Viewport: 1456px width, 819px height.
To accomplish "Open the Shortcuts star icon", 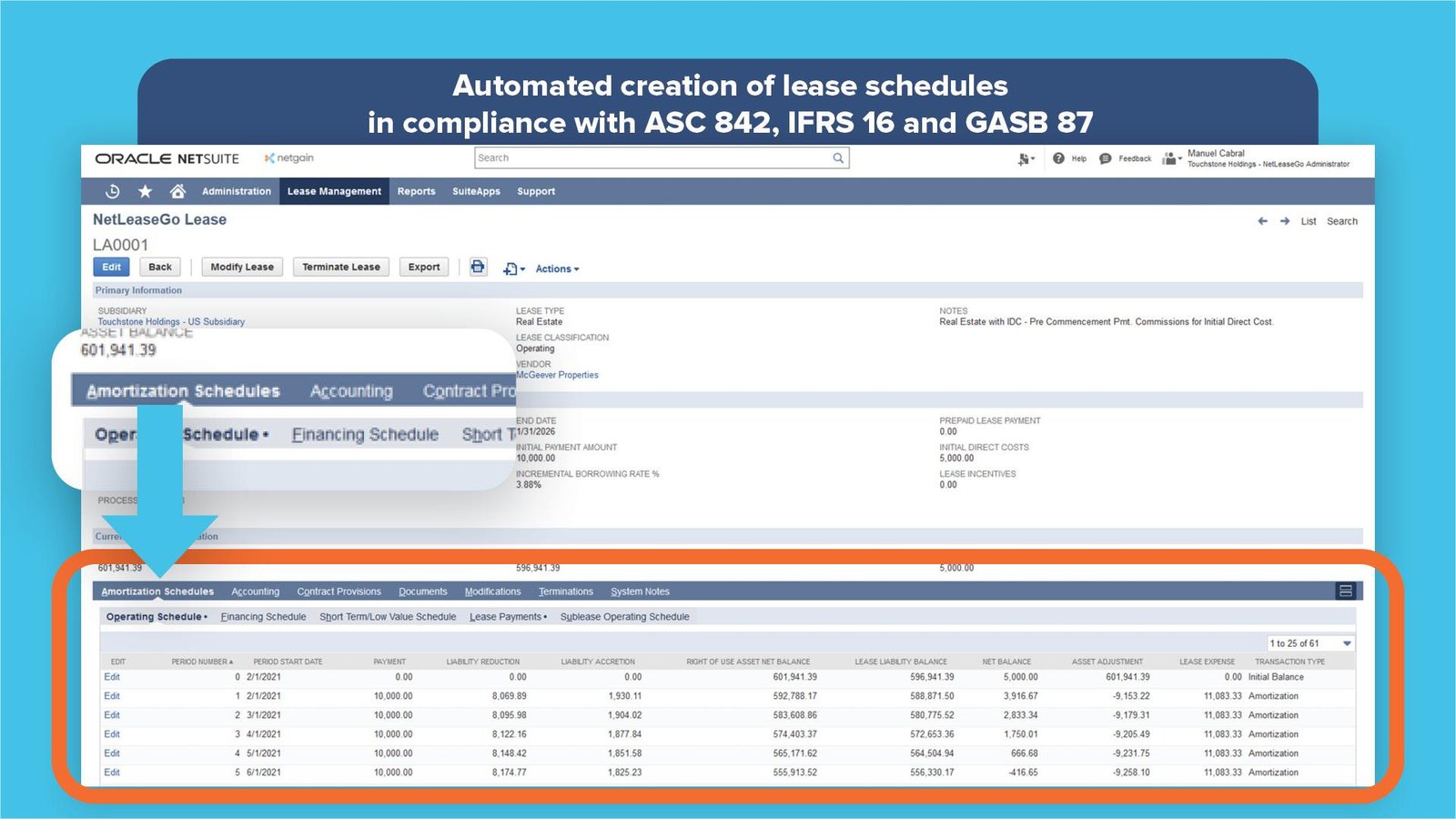I will point(145,191).
